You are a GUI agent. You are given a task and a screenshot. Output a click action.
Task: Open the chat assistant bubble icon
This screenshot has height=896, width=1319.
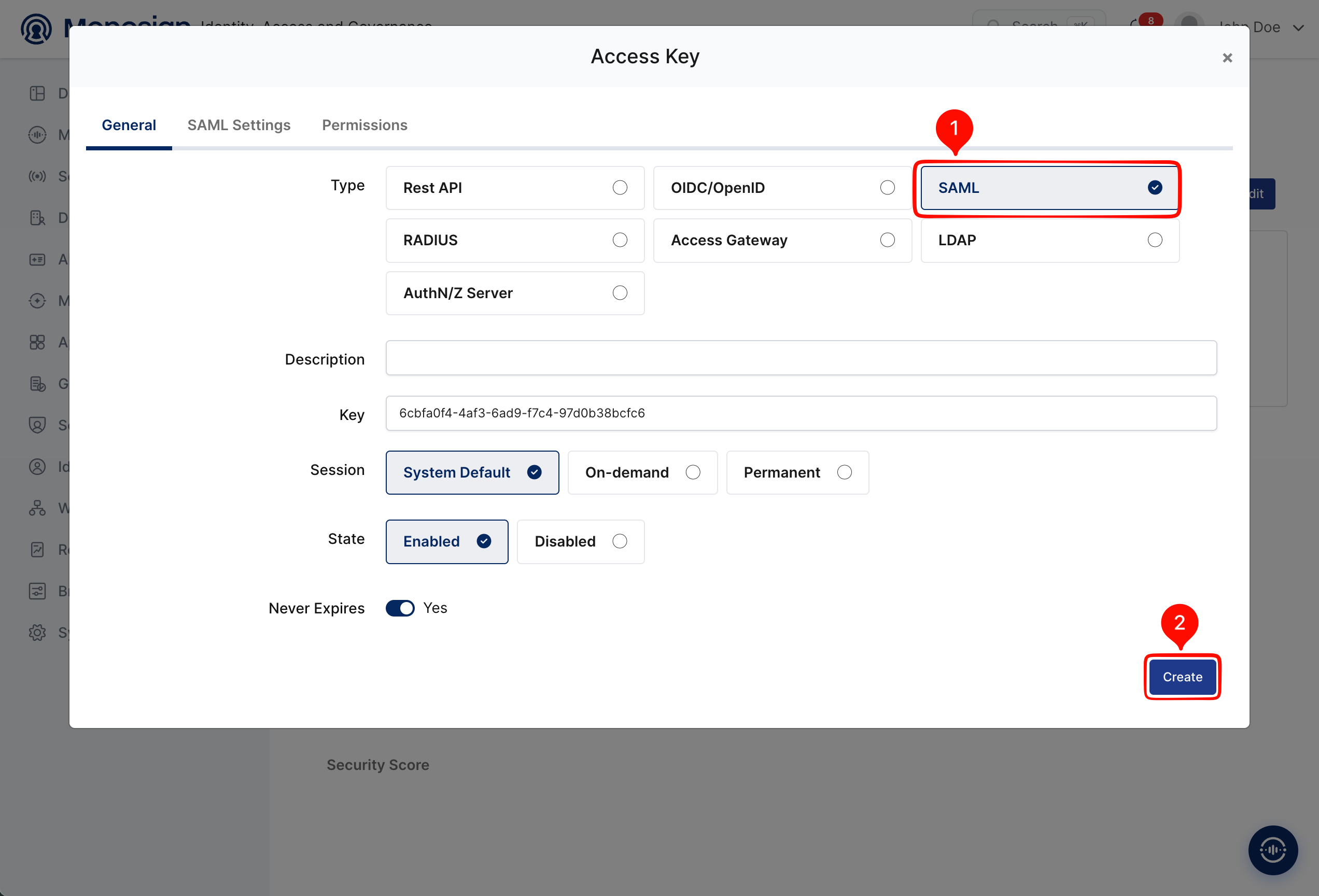point(1272,850)
